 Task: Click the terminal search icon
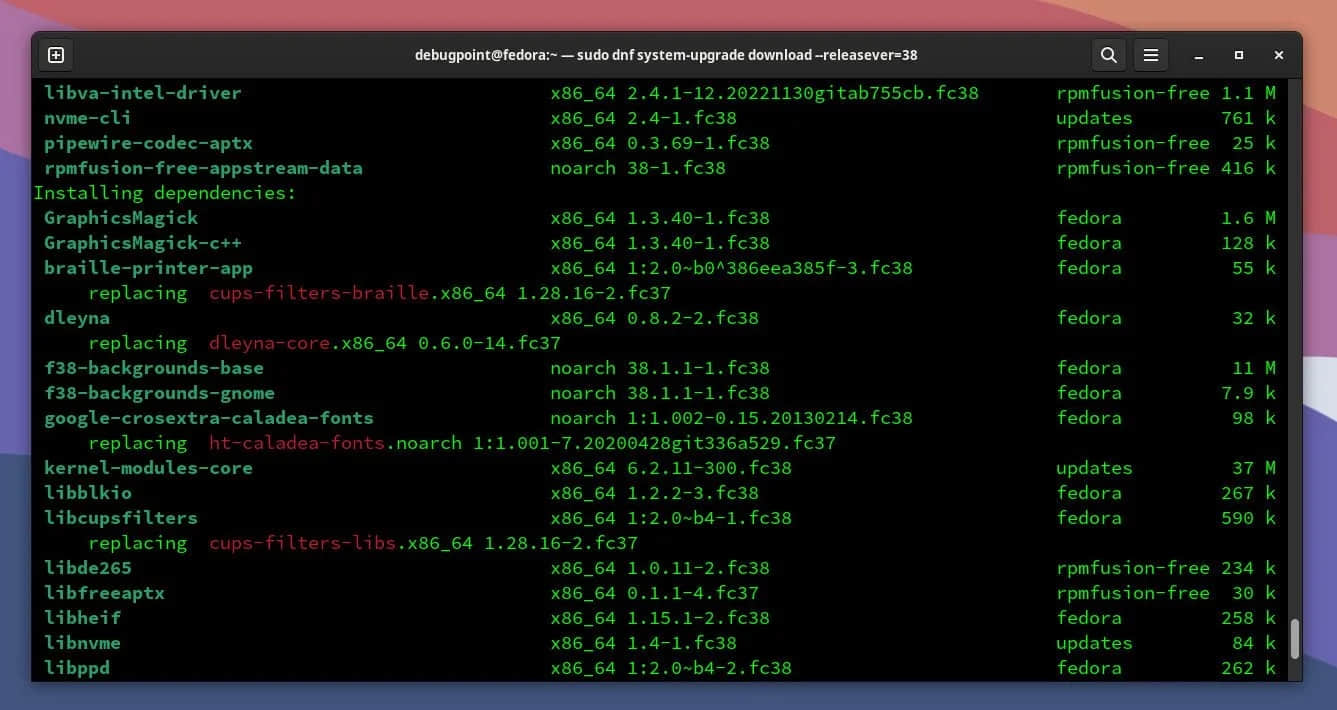coord(1108,55)
